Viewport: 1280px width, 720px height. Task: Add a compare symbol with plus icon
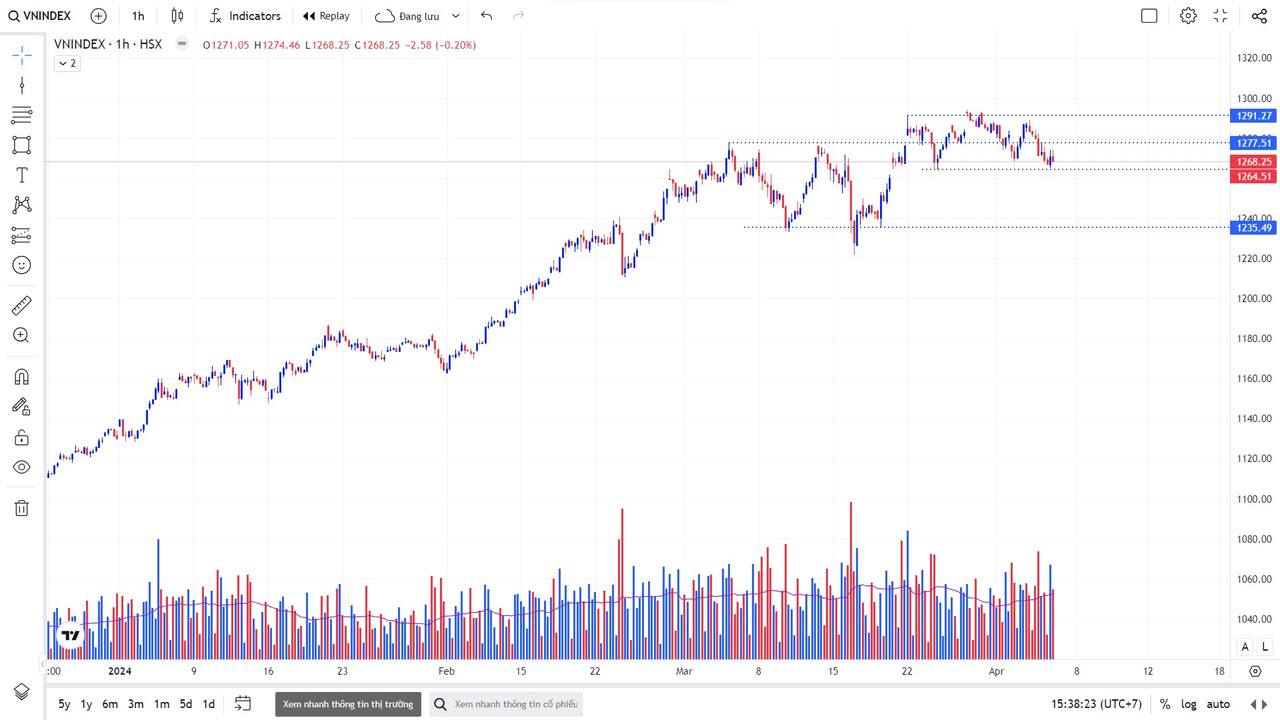[x=98, y=16]
